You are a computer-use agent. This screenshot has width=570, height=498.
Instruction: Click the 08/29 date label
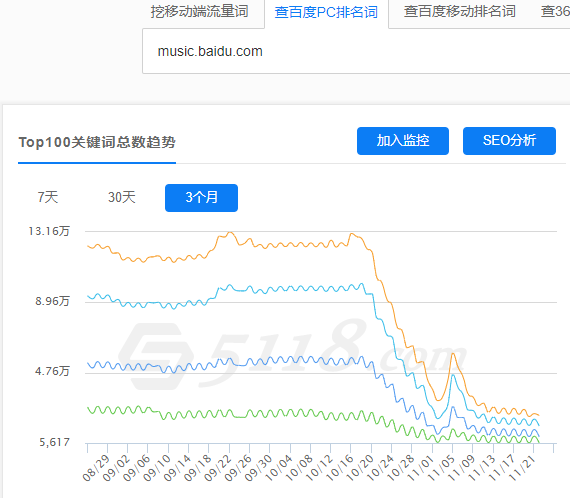[x=96, y=468]
